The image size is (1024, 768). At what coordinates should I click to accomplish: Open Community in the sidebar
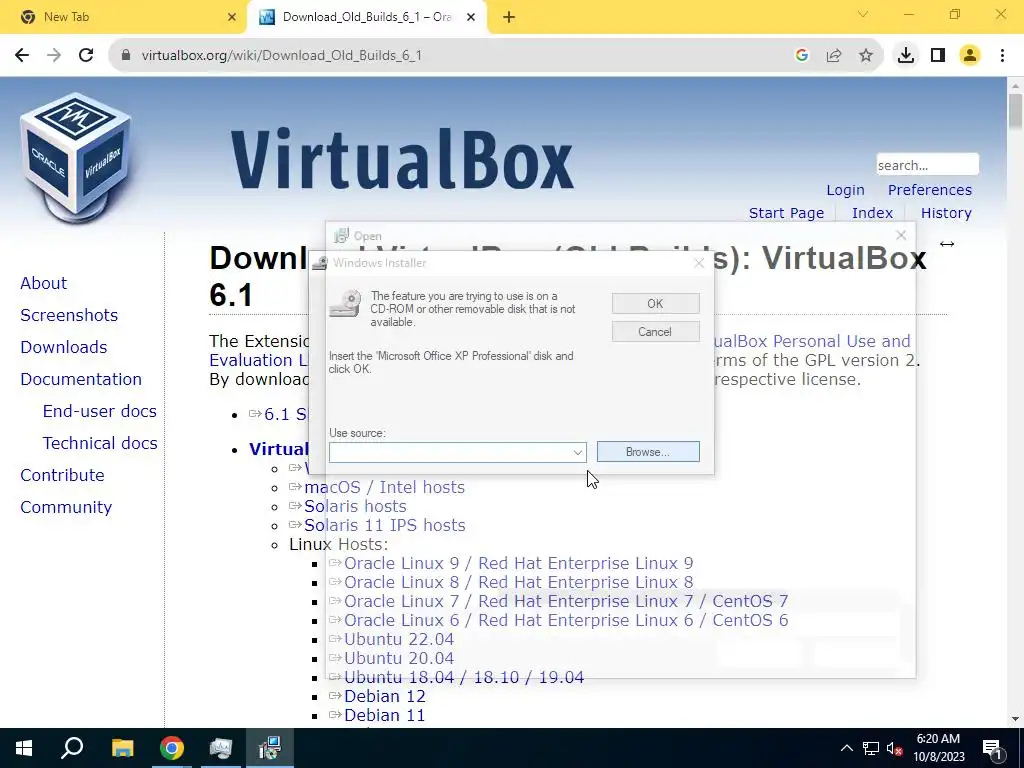[66, 507]
